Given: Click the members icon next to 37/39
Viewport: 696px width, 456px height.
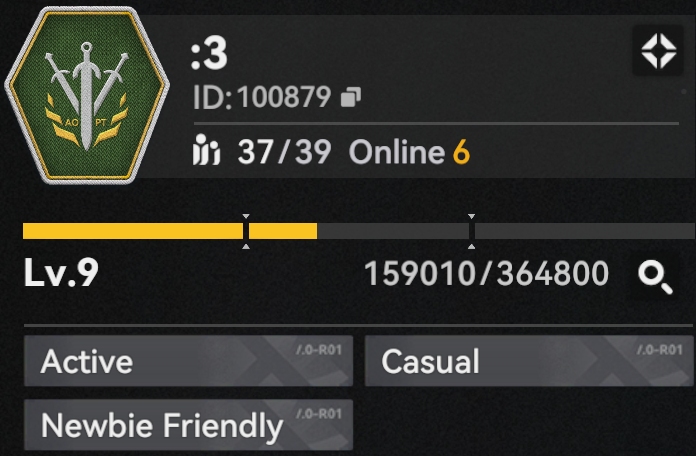Looking at the screenshot, I should (206, 150).
